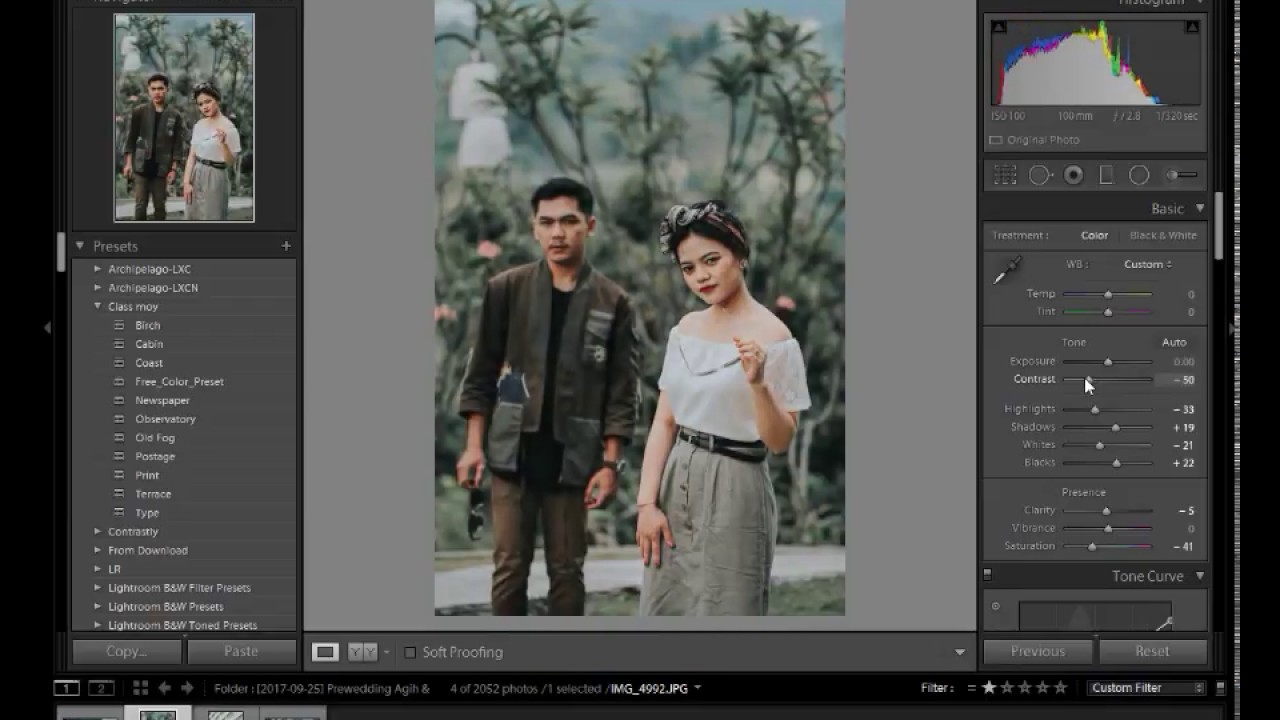
Task: Set treatment to Black & White
Action: point(1163,236)
